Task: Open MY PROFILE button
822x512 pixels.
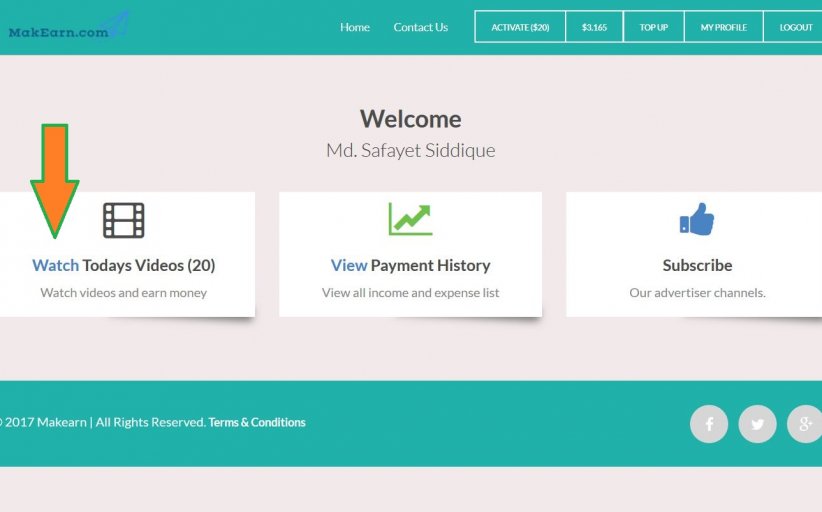Action: [x=724, y=27]
